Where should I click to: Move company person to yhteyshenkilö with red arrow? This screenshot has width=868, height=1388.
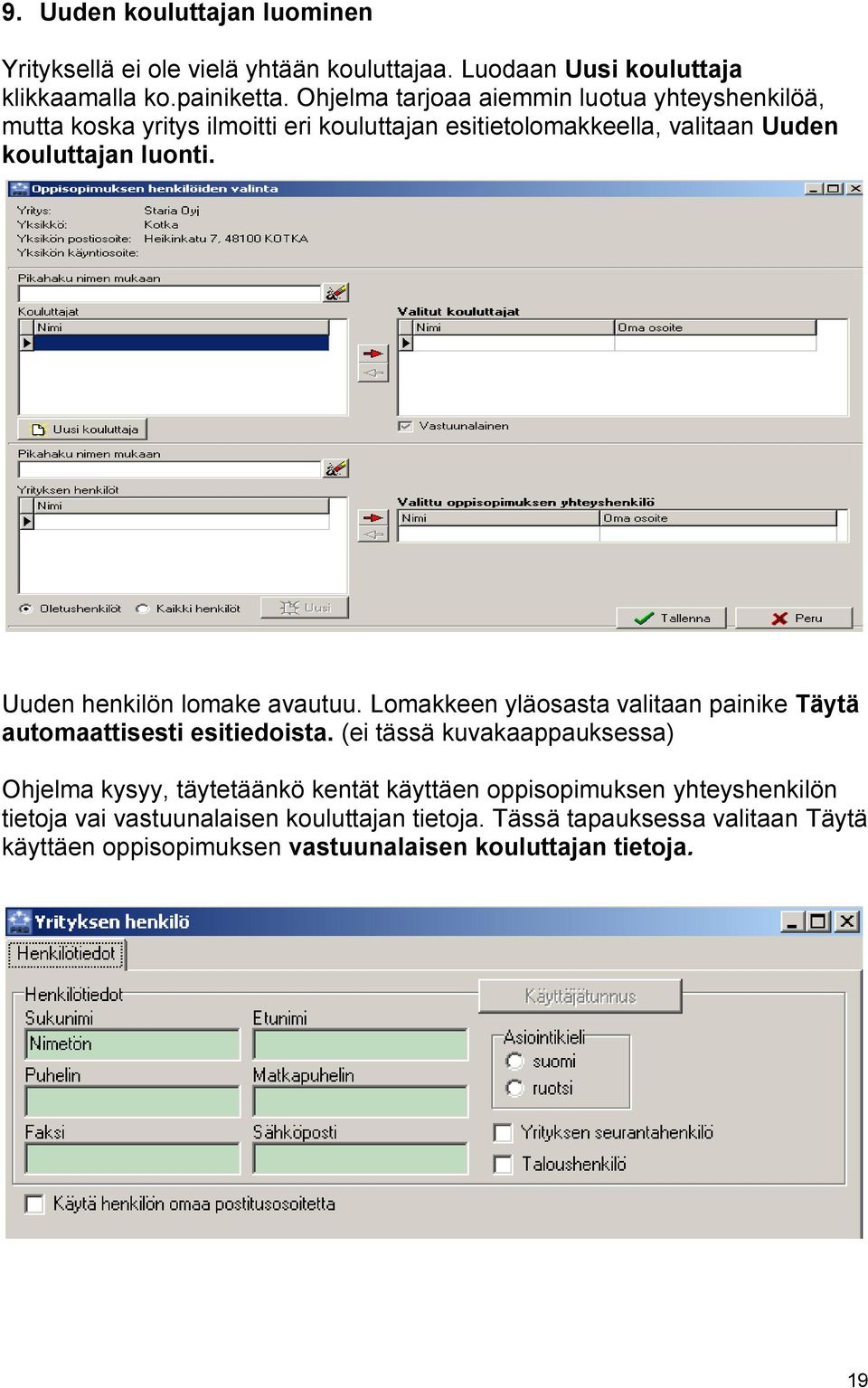(373, 517)
